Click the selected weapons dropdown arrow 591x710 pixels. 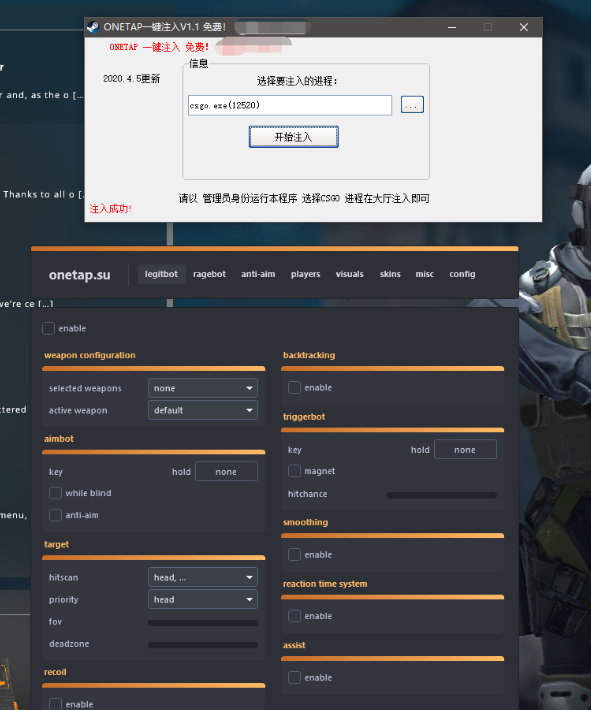(x=250, y=389)
